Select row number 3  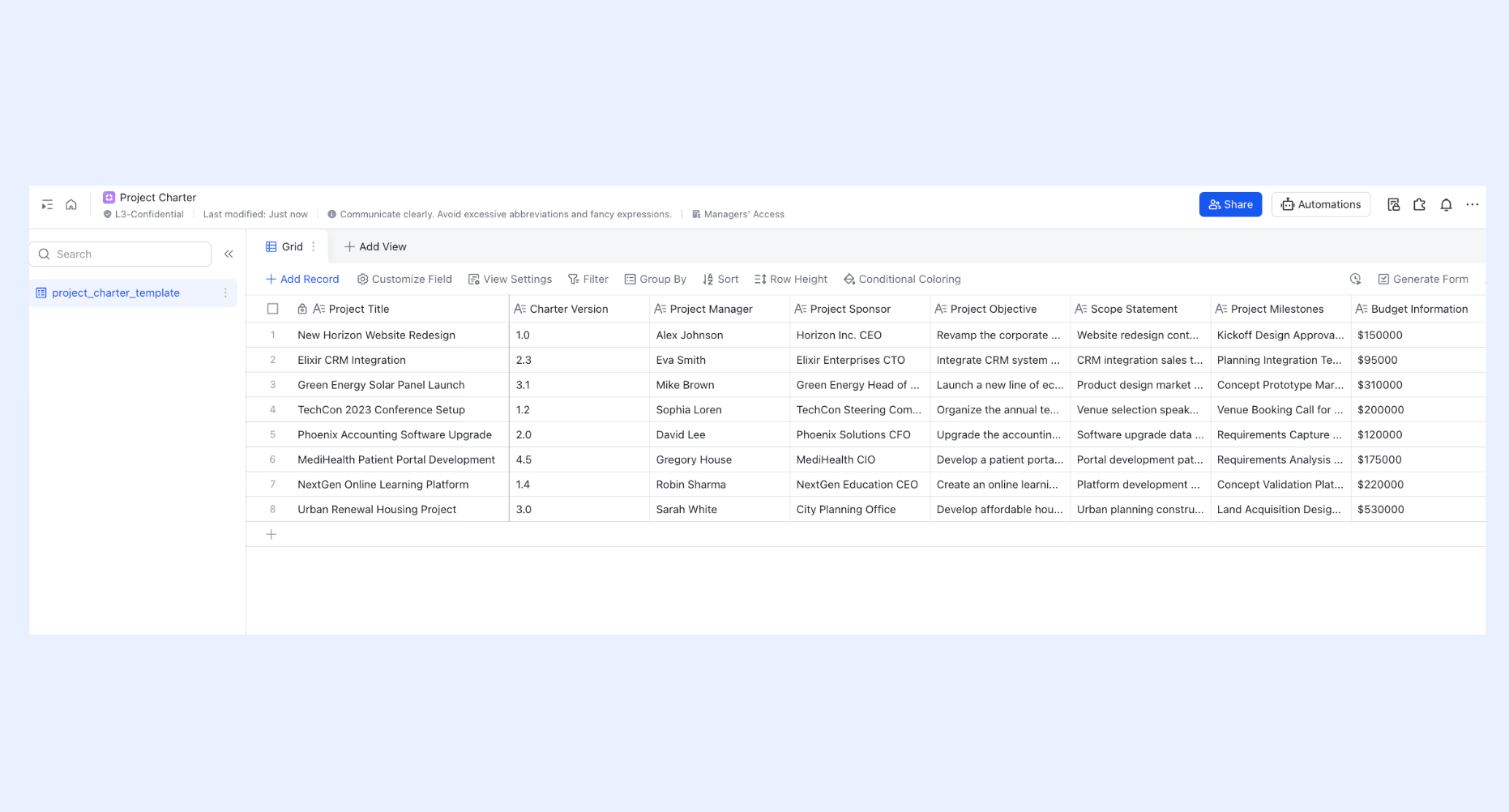pos(273,386)
